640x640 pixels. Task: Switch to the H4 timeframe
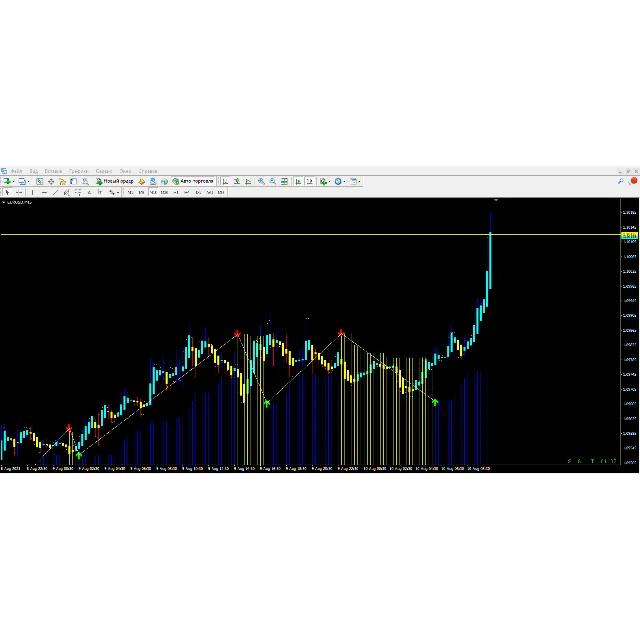[x=187, y=192]
